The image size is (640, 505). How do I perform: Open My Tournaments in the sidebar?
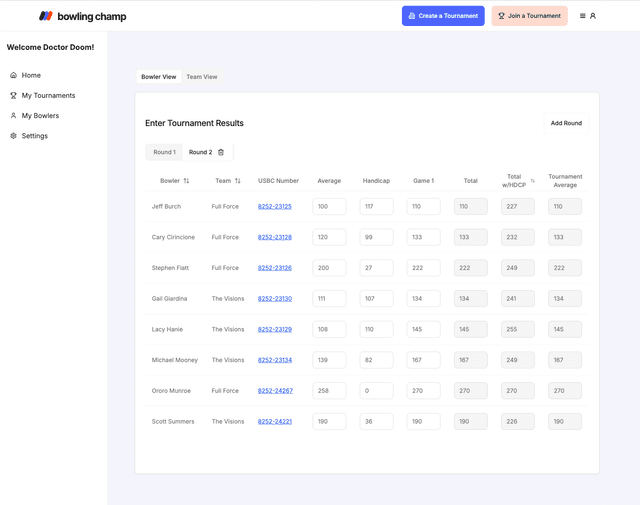point(48,96)
